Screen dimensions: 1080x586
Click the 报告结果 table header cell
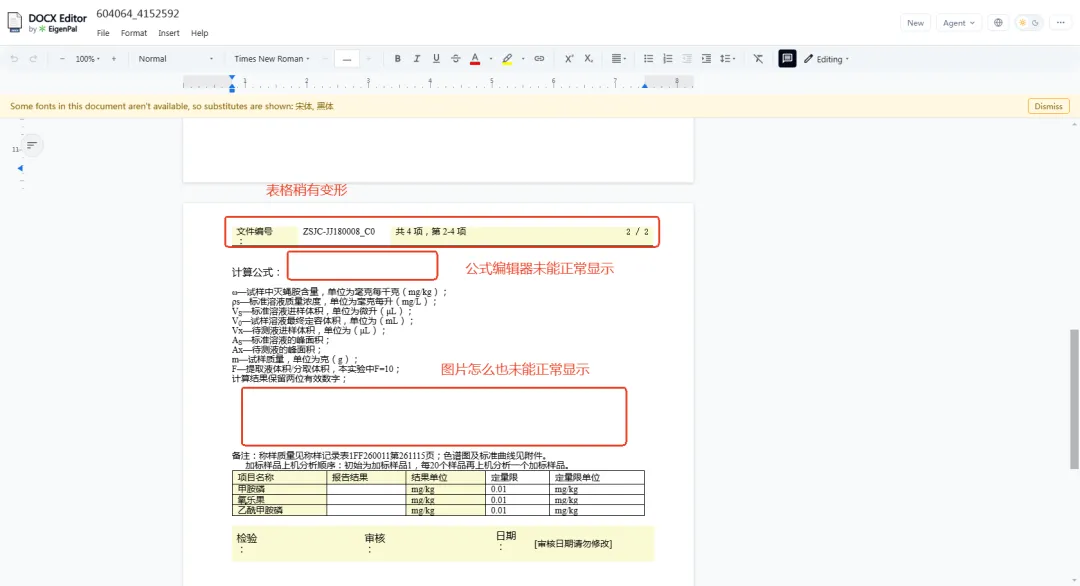[366, 477]
